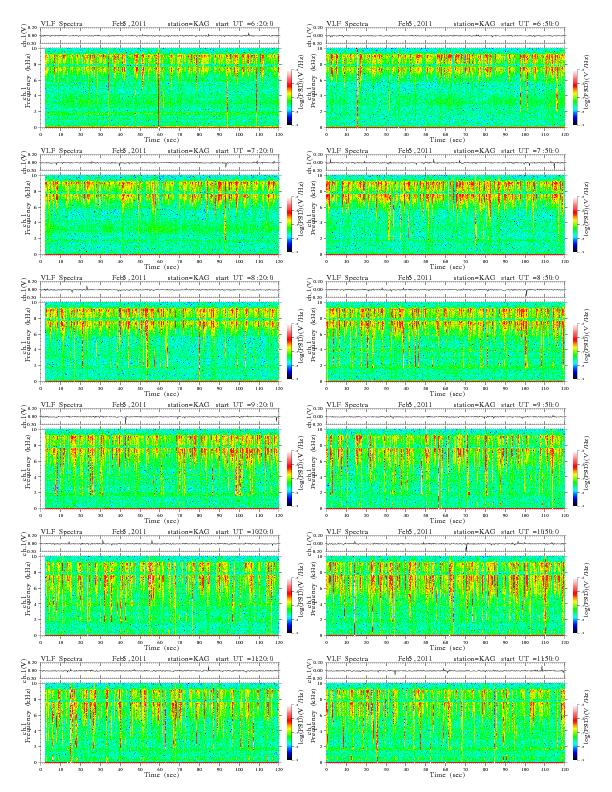Select the PSD color bar of the 7:20:0 panel
Viewport: 612px width, 792px height.
point(289,224)
